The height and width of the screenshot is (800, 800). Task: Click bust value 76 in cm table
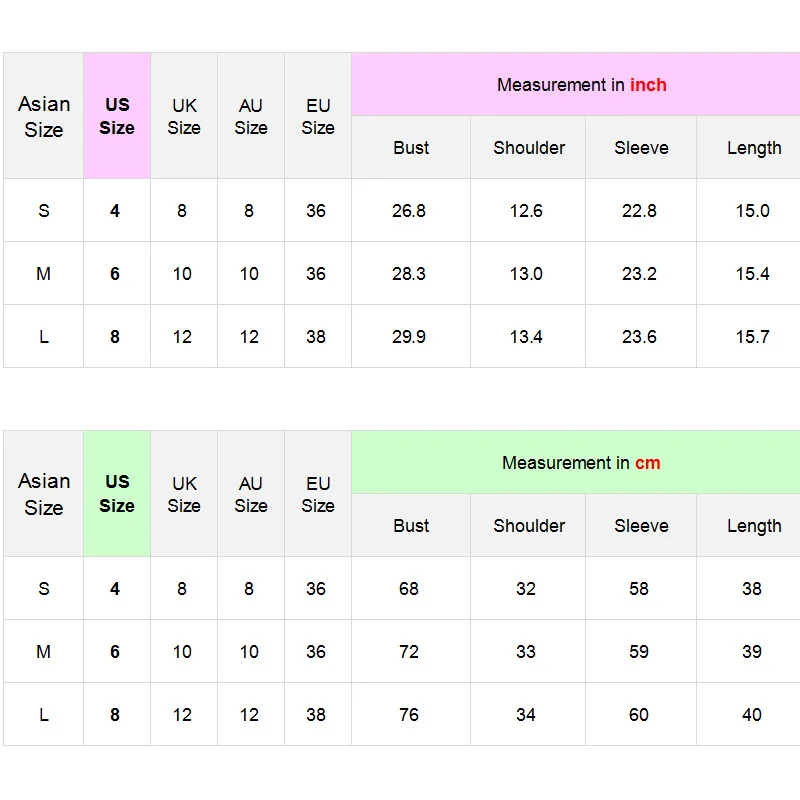[411, 714]
